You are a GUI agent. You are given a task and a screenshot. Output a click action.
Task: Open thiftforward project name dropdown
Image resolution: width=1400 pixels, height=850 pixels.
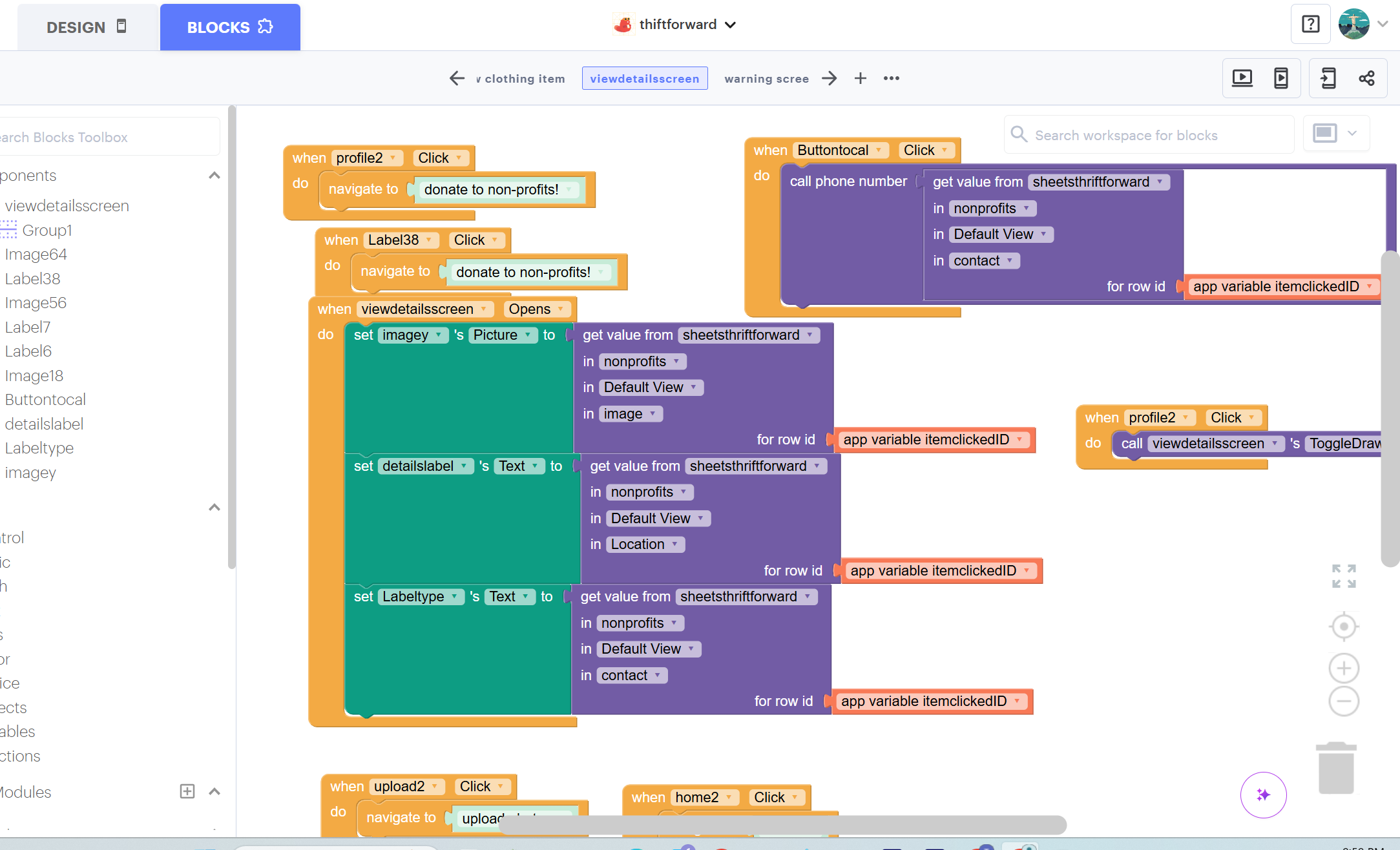click(730, 25)
